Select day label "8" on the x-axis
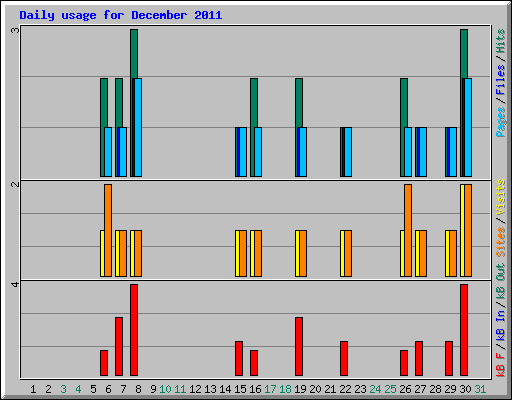The height and width of the screenshot is (400, 512). click(138, 389)
